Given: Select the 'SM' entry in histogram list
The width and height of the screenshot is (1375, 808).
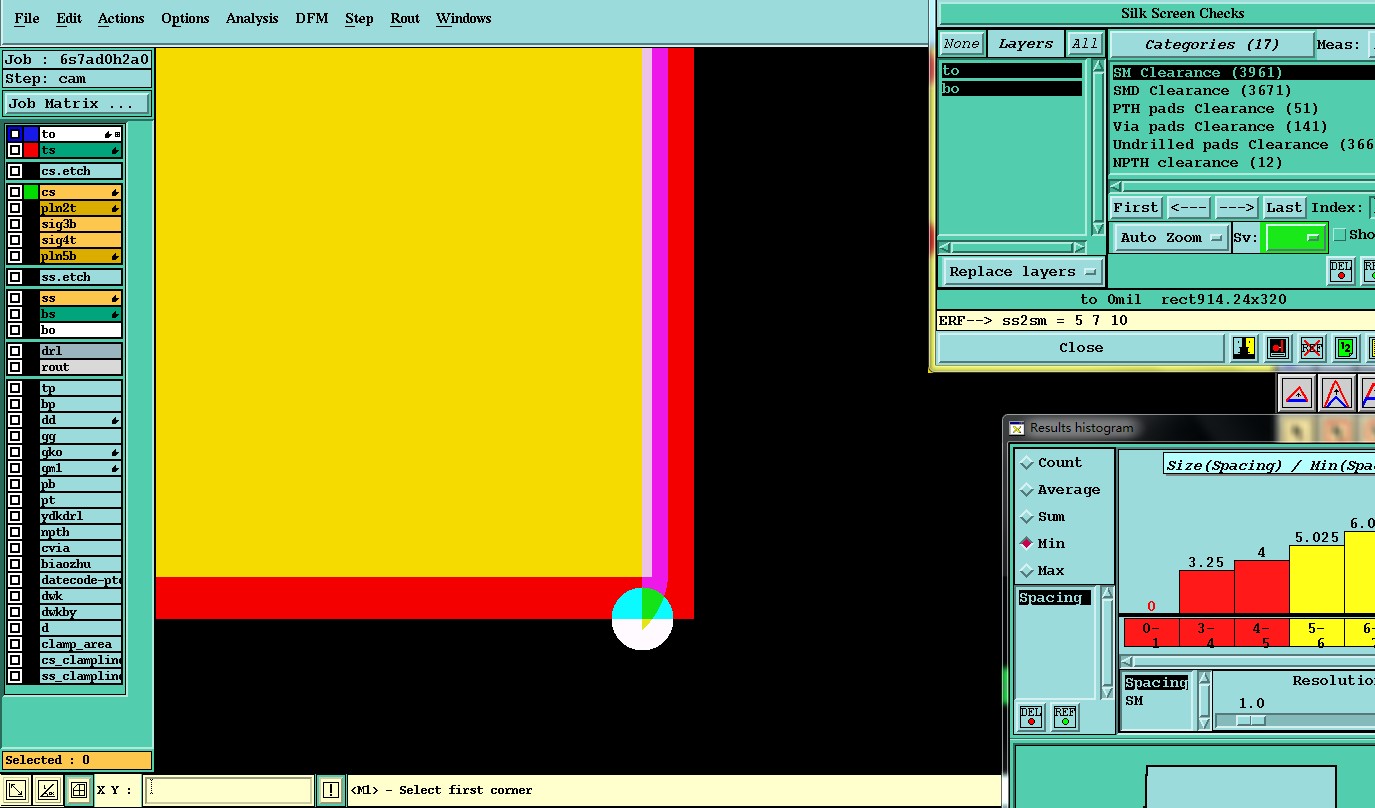Looking at the screenshot, I should click(x=1134, y=702).
